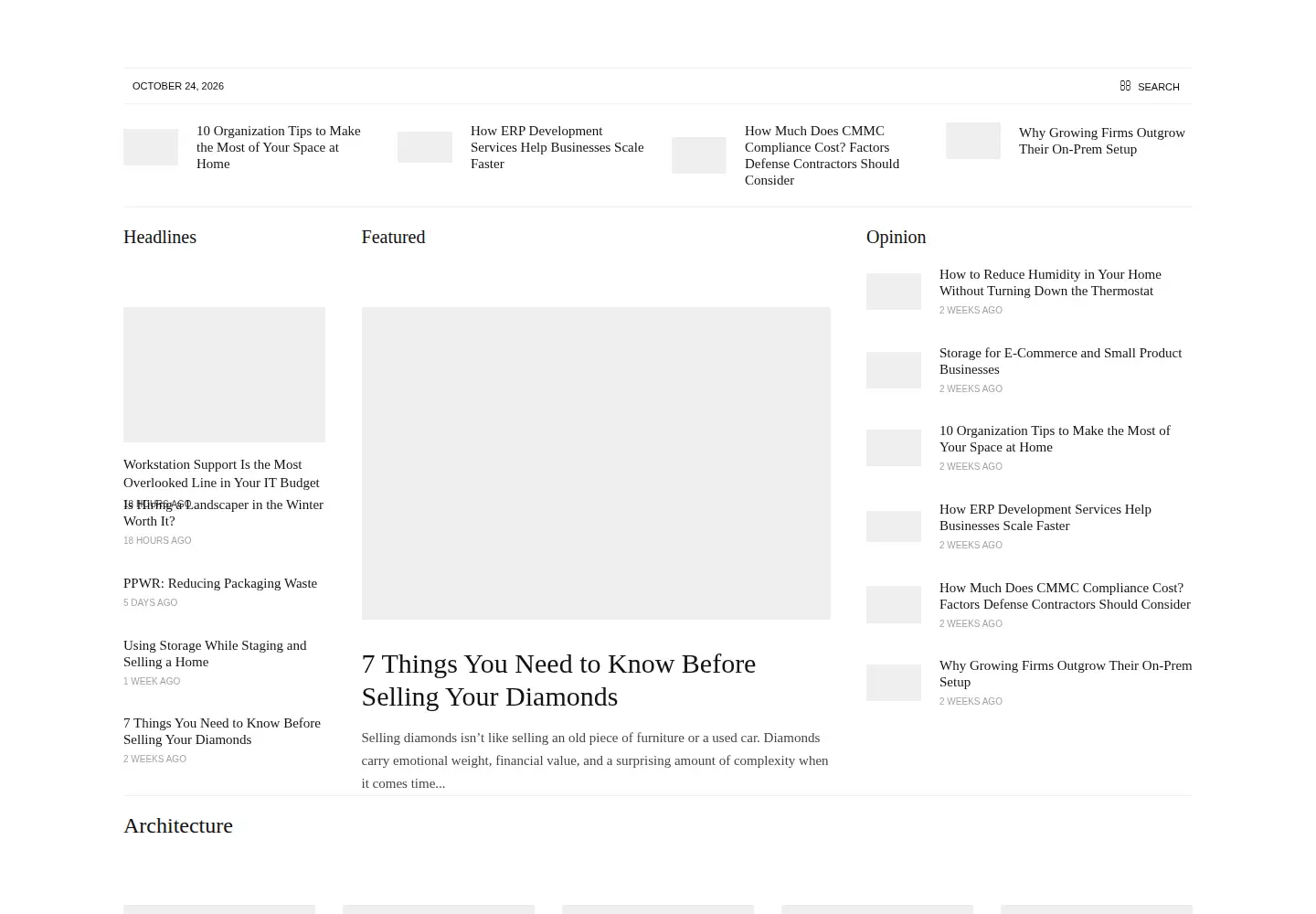Click thumbnail beside Opinion 'Why Growing Firms'

tap(894, 683)
